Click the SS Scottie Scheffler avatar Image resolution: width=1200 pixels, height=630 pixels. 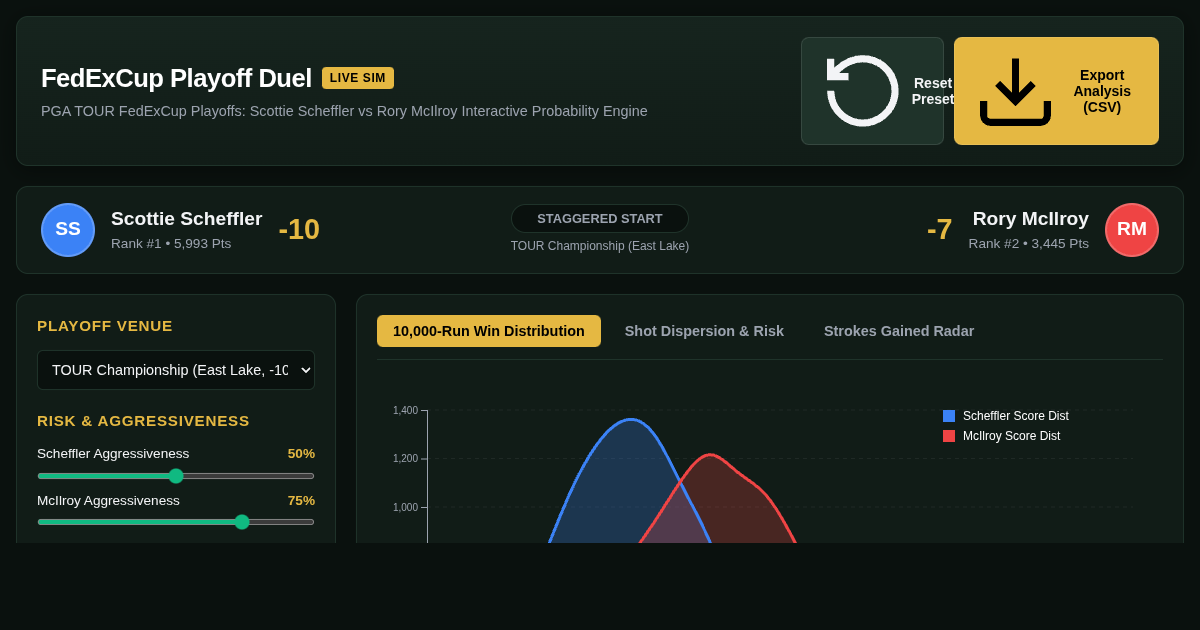[x=68, y=230]
